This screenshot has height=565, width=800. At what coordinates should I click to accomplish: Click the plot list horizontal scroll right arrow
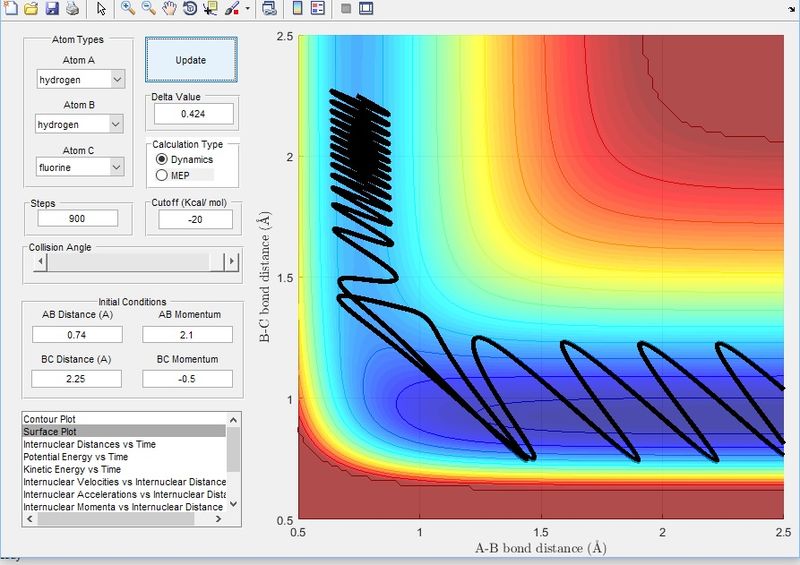click(218, 519)
